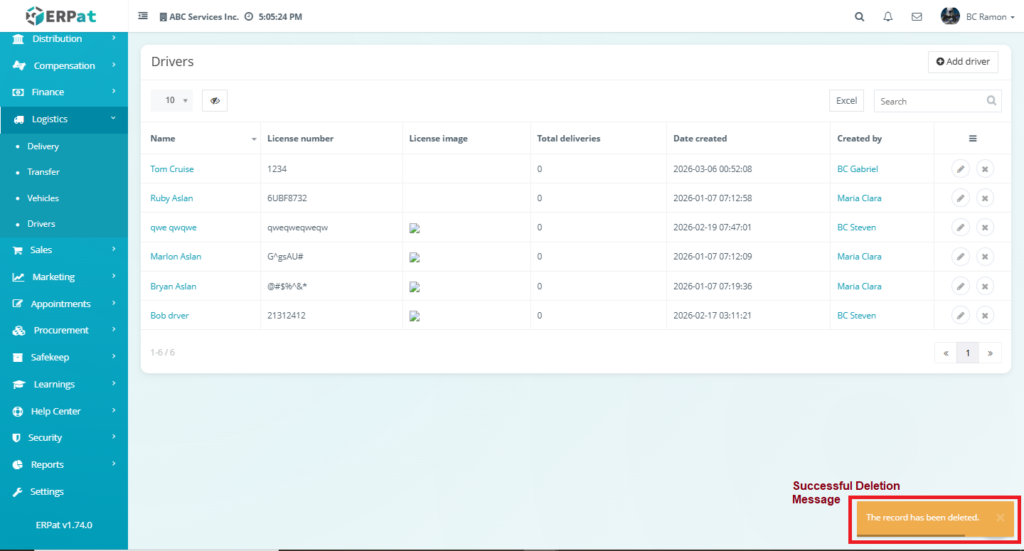Image resolution: width=1024 pixels, height=551 pixels.
Task: Click the edit pencil for Bob drver
Action: pos(960,316)
